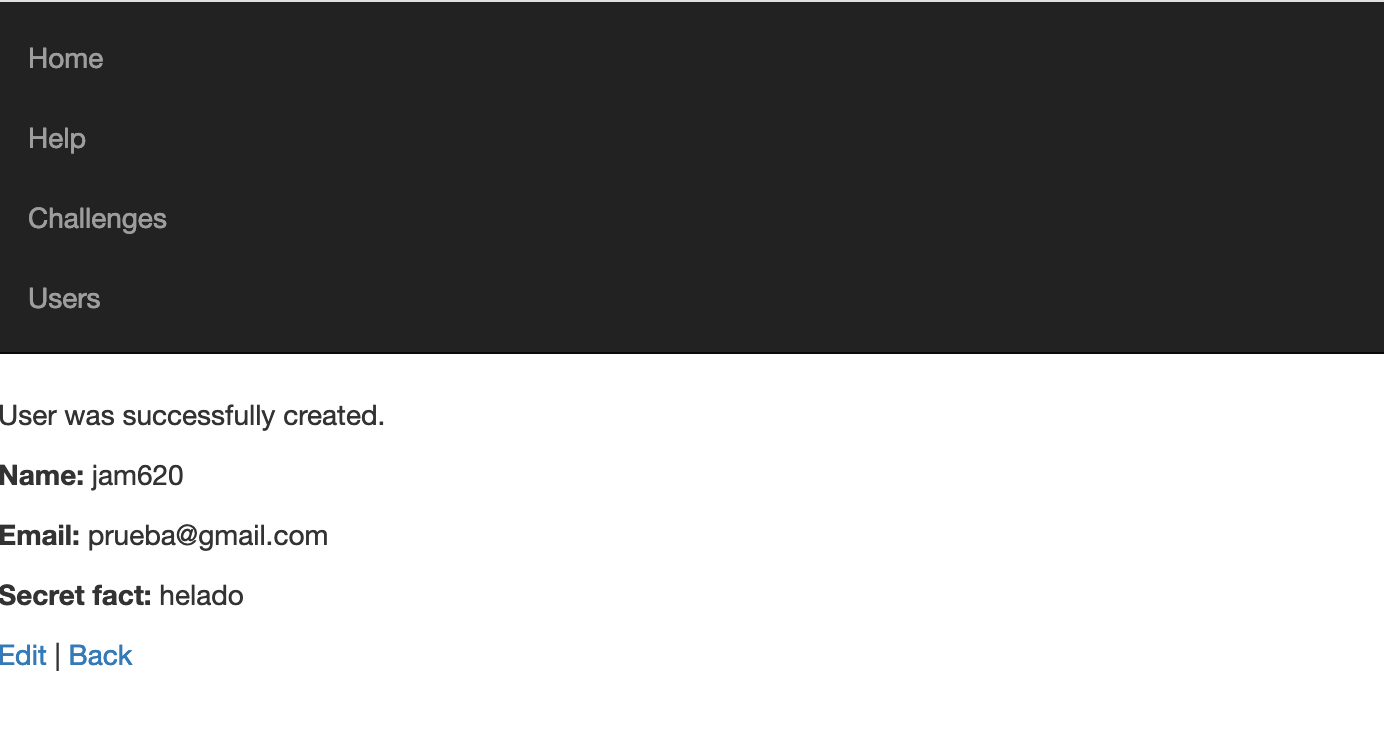The image size is (1384, 746).
Task: Click the 'User was successfully created.' notice
Action: pyautogui.click(x=192, y=415)
